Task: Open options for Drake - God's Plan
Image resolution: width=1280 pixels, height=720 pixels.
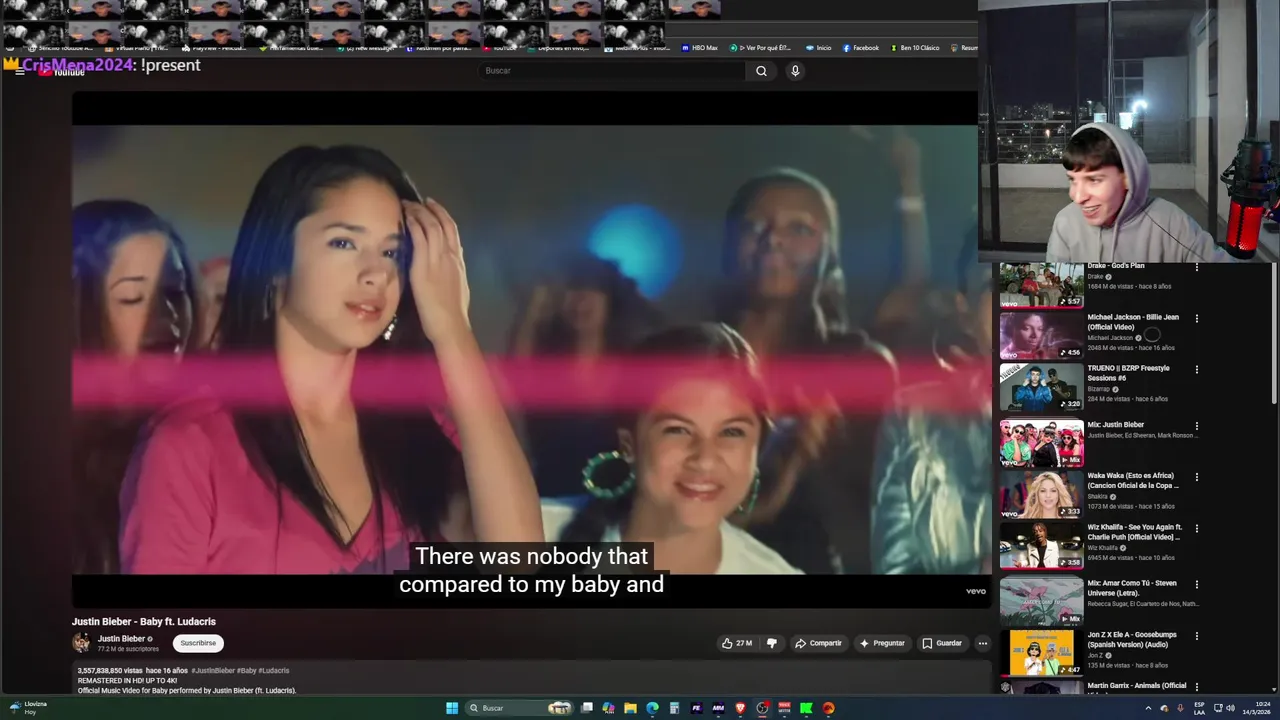Action: tap(1196, 267)
